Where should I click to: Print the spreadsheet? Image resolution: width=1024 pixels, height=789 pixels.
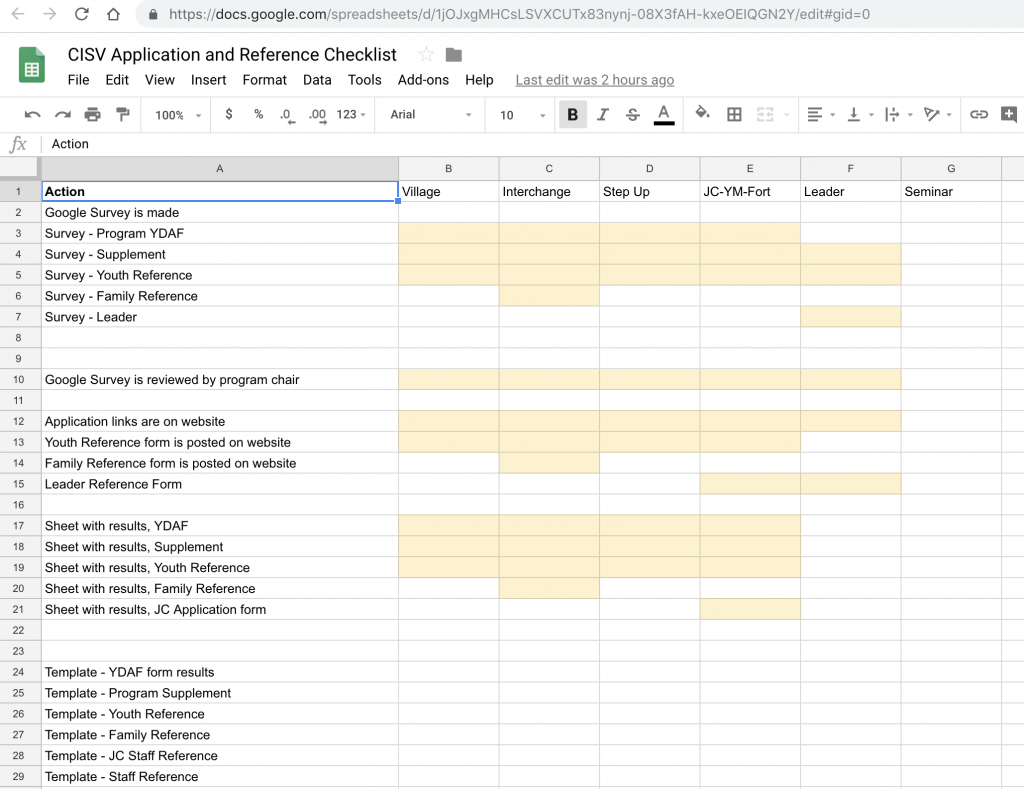[93, 114]
